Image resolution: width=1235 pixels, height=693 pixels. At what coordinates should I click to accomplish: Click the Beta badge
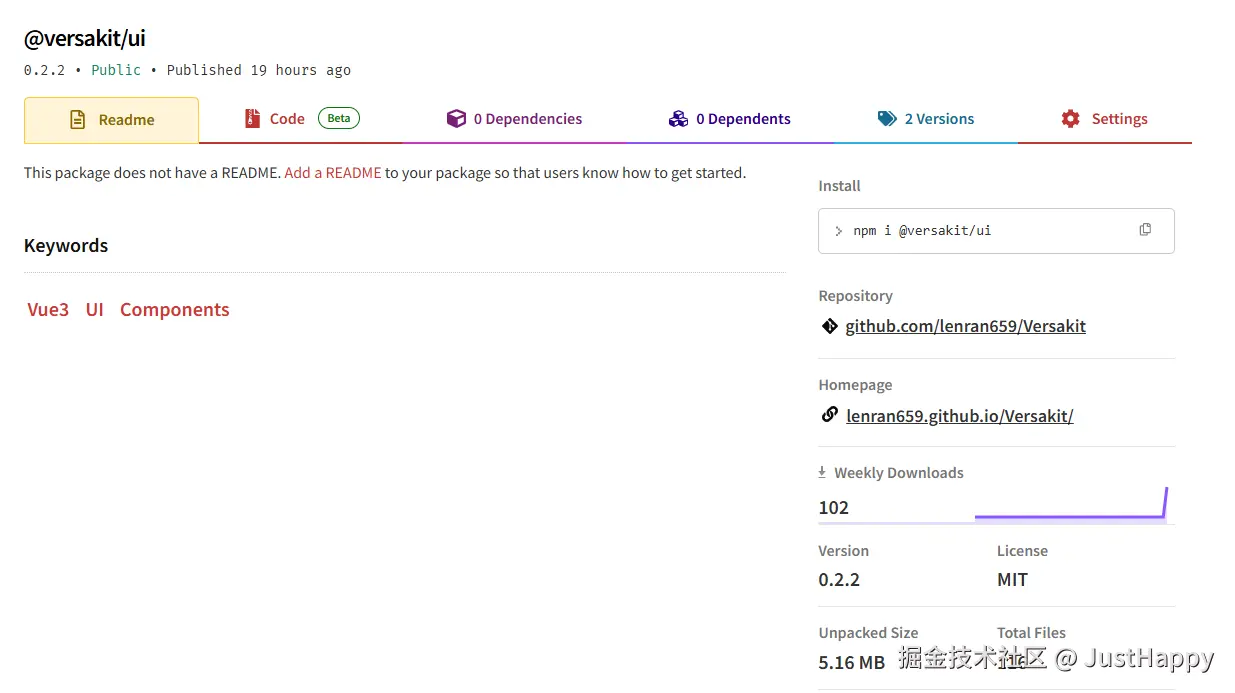point(339,118)
